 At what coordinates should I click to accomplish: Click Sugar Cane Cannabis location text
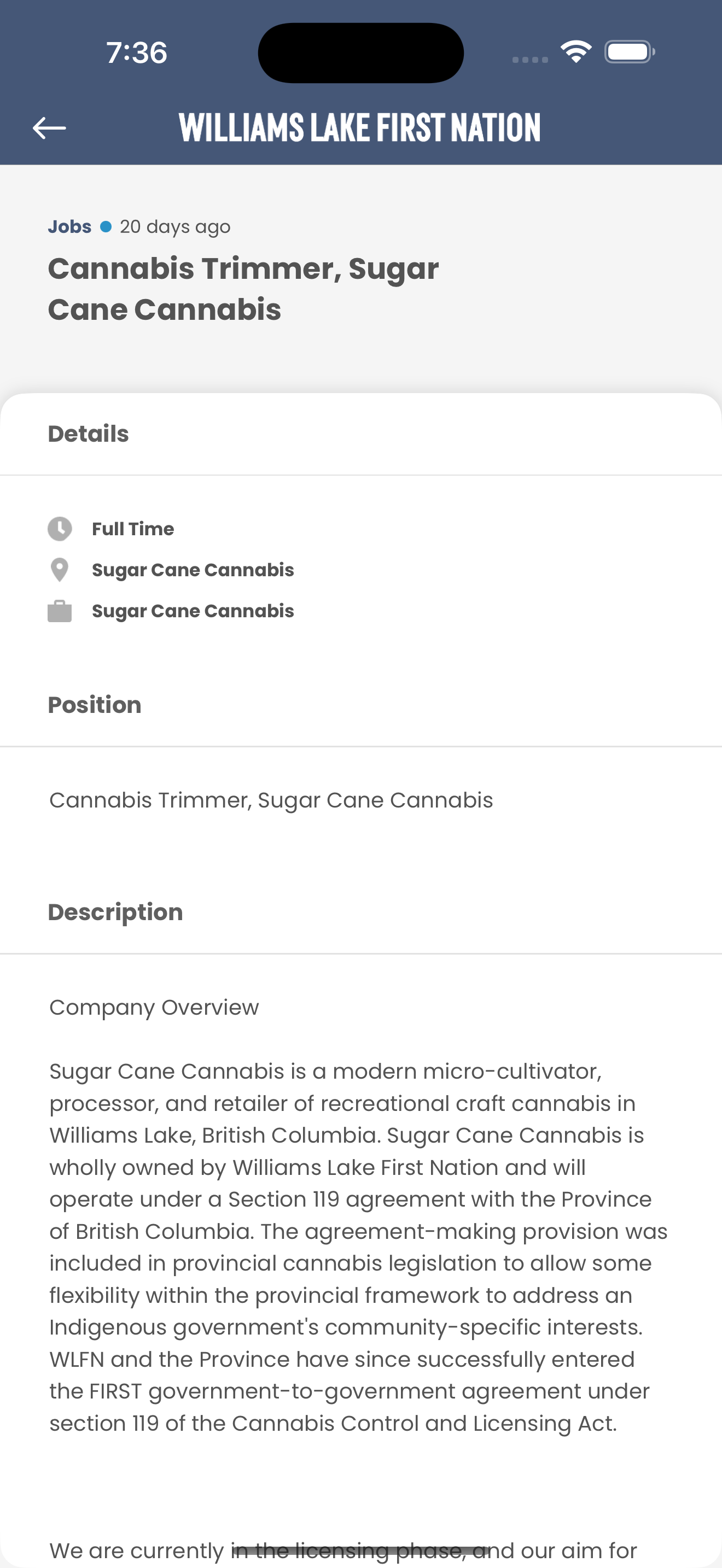[x=193, y=570]
